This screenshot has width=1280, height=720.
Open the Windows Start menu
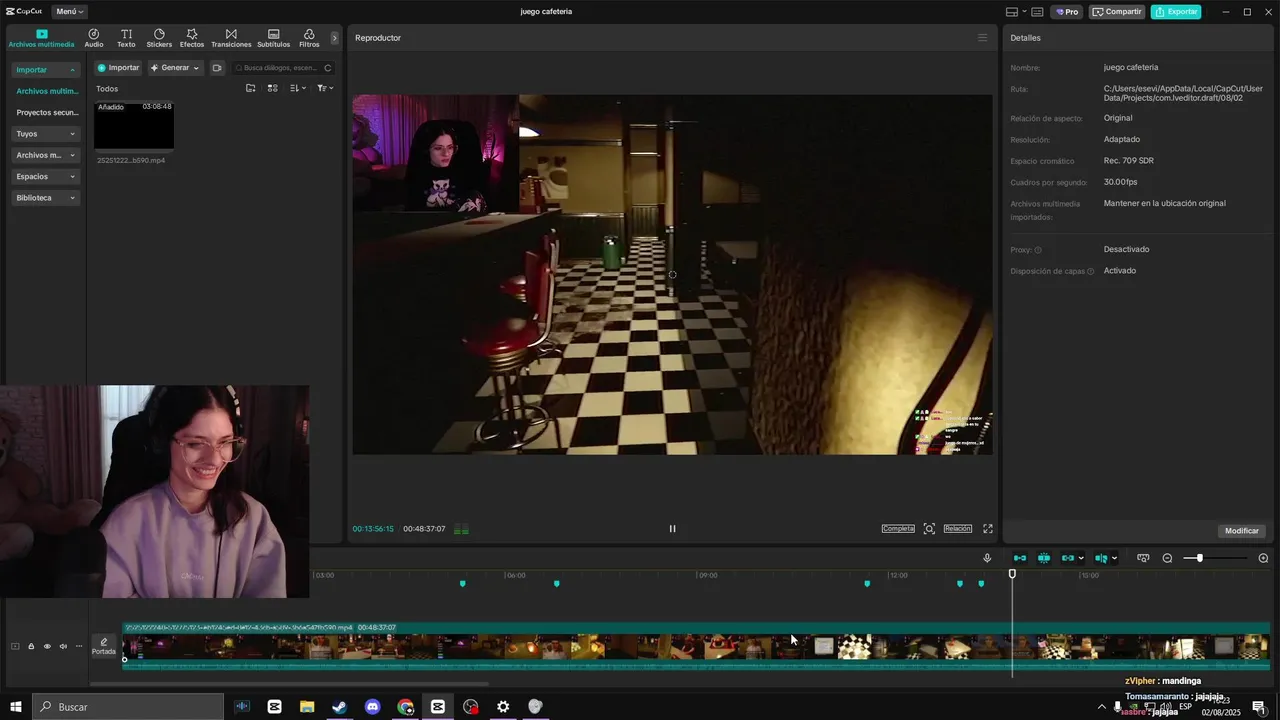(x=16, y=707)
